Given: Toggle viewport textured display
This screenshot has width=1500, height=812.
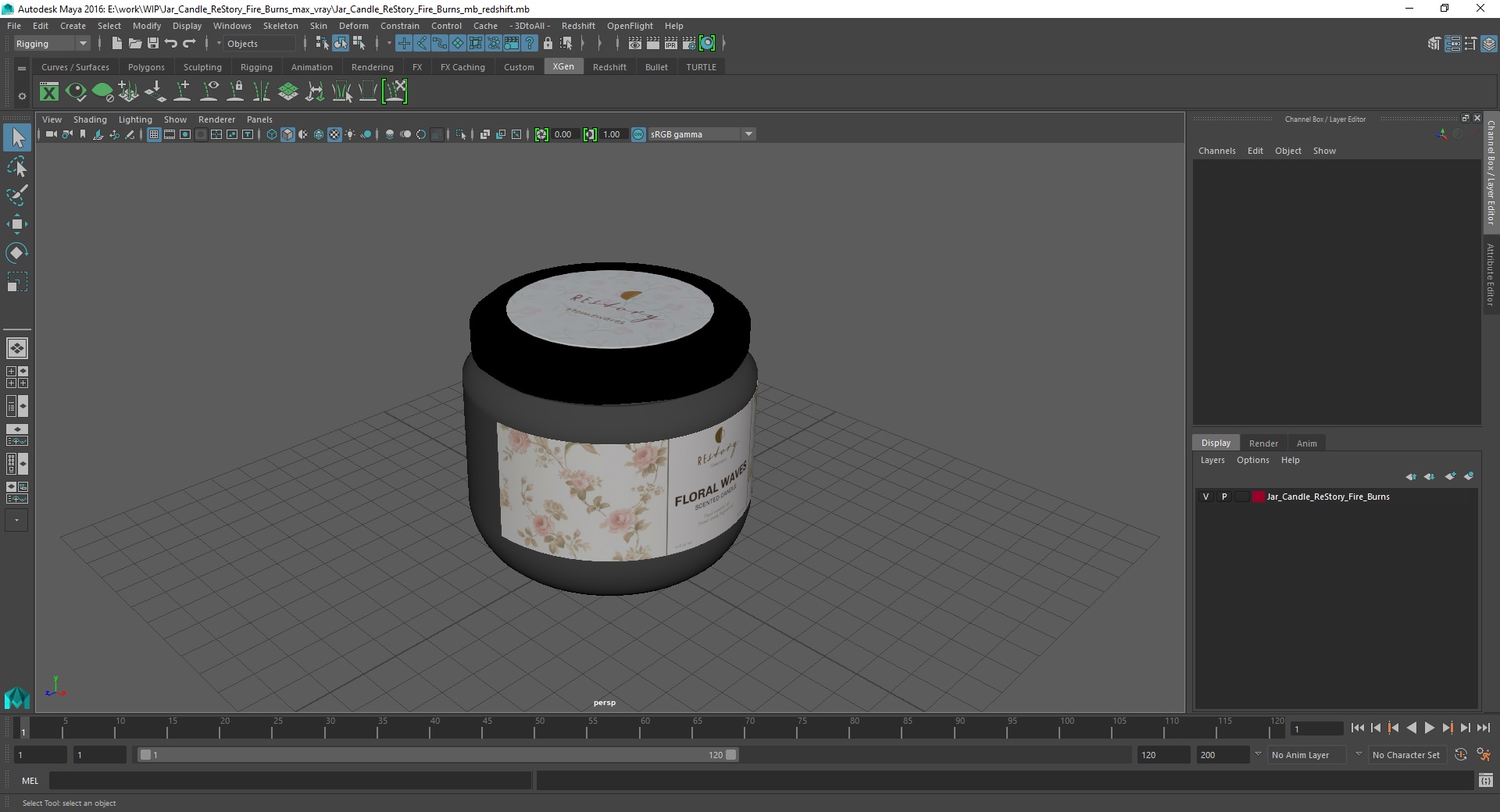Looking at the screenshot, I should coord(334,134).
